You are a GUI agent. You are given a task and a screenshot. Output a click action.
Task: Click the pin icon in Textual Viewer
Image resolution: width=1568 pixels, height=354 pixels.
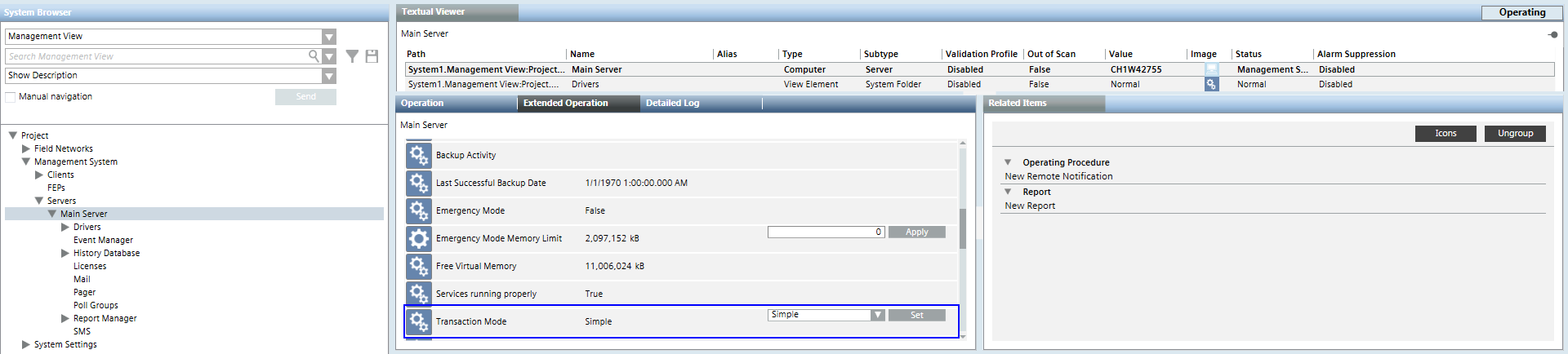pos(1552,34)
